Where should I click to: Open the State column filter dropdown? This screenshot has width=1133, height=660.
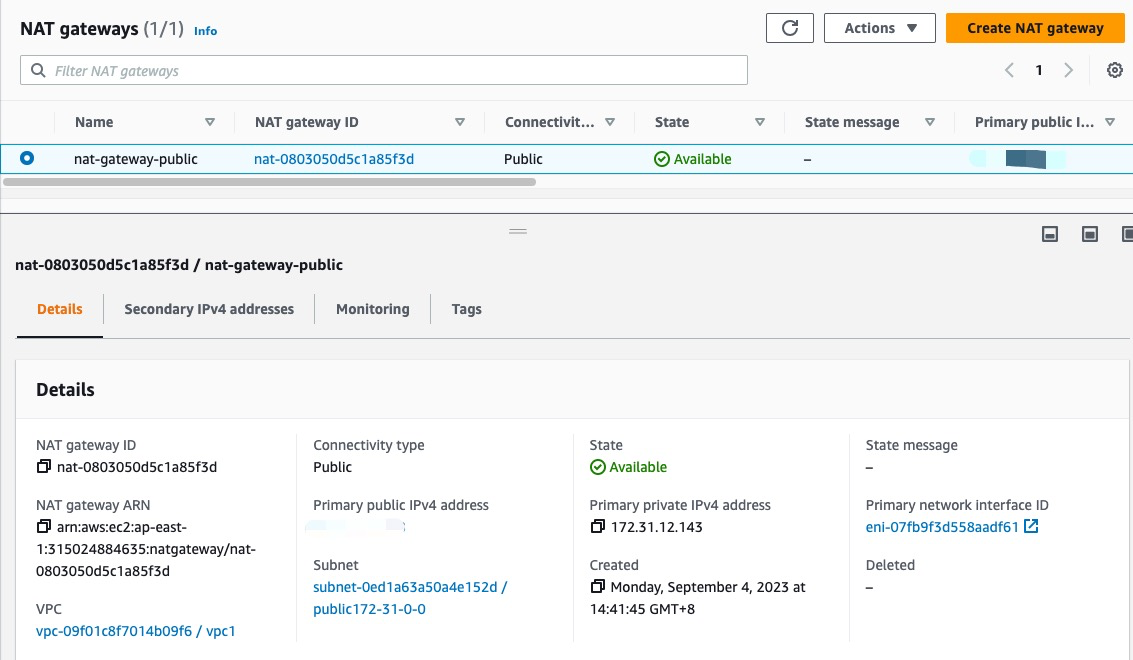pyautogui.click(x=760, y=121)
